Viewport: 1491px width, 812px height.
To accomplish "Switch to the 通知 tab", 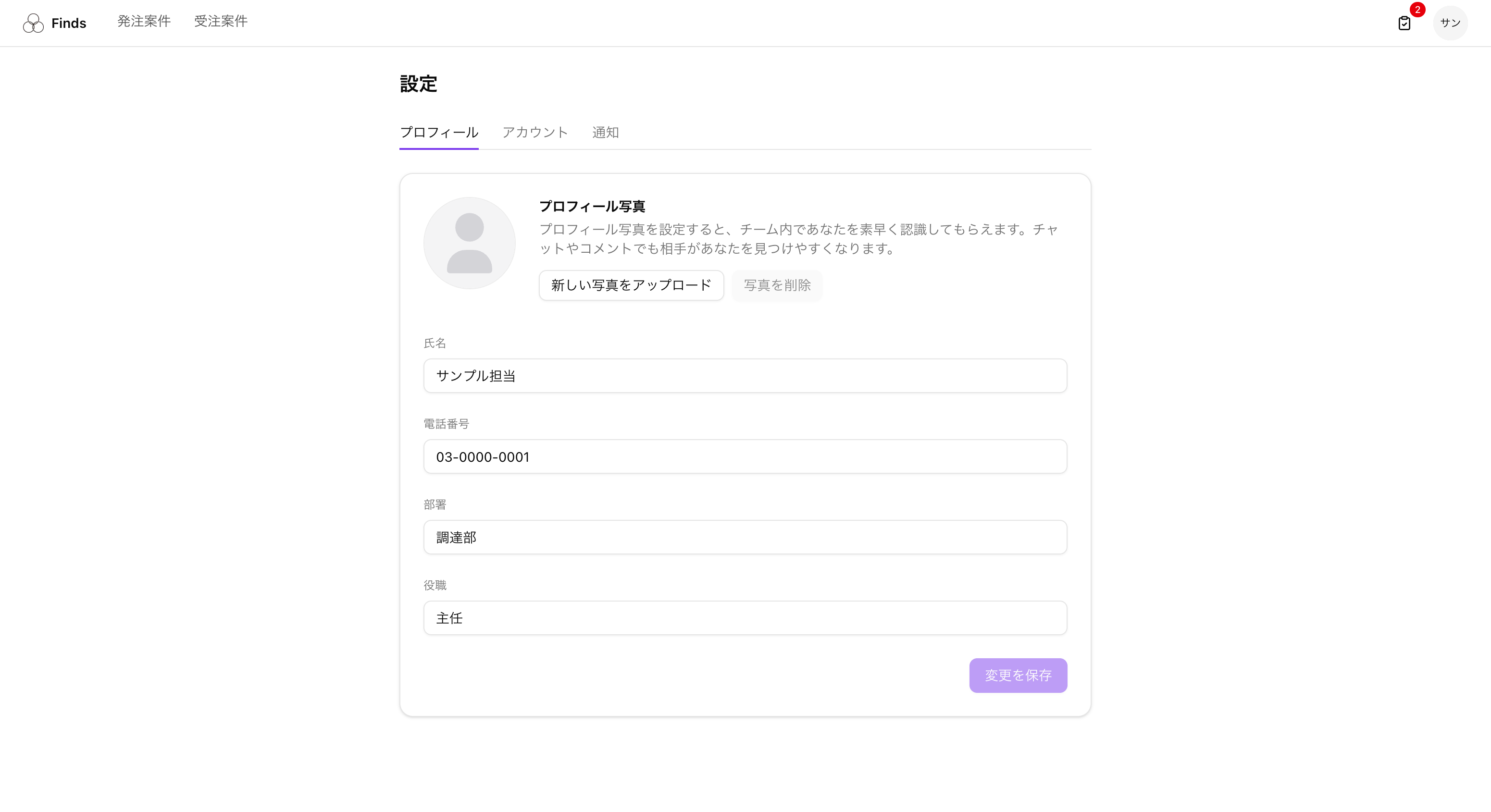I will point(606,132).
